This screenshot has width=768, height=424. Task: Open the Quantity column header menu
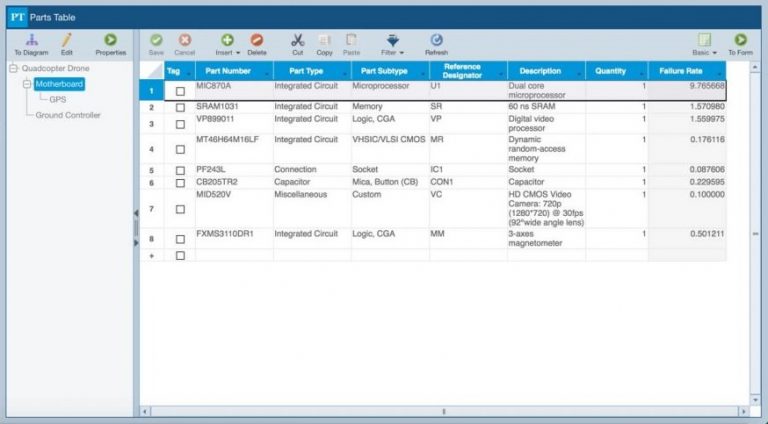[x=642, y=74]
